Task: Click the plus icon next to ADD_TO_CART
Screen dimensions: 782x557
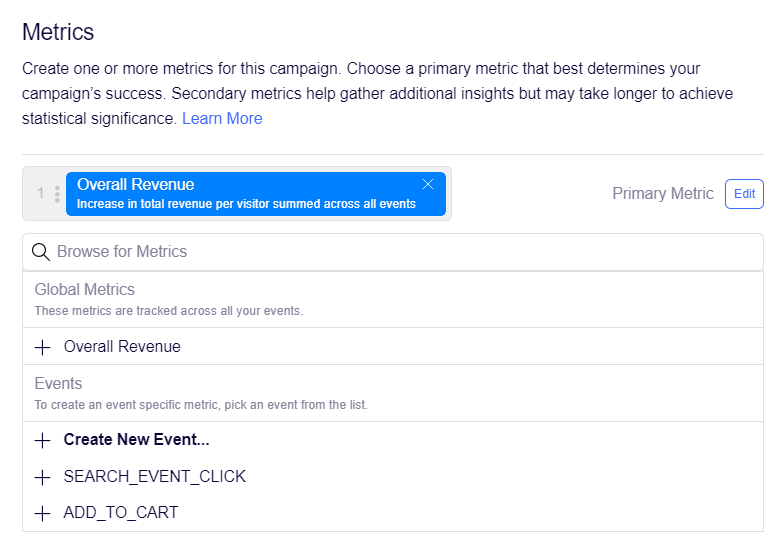Action: click(x=42, y=513)
